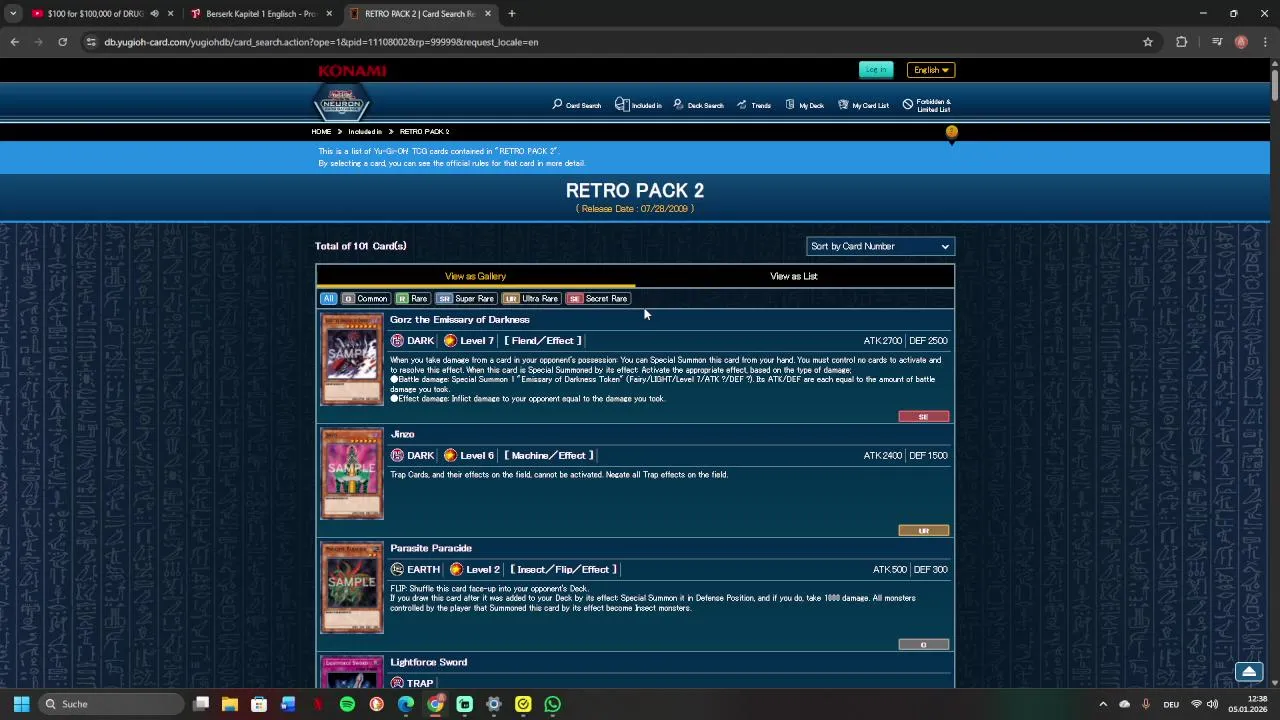This screenshot has width=1280, height=720.
Task: Click the Parasite Paracide card thumbnail
Action: [352, 588]
